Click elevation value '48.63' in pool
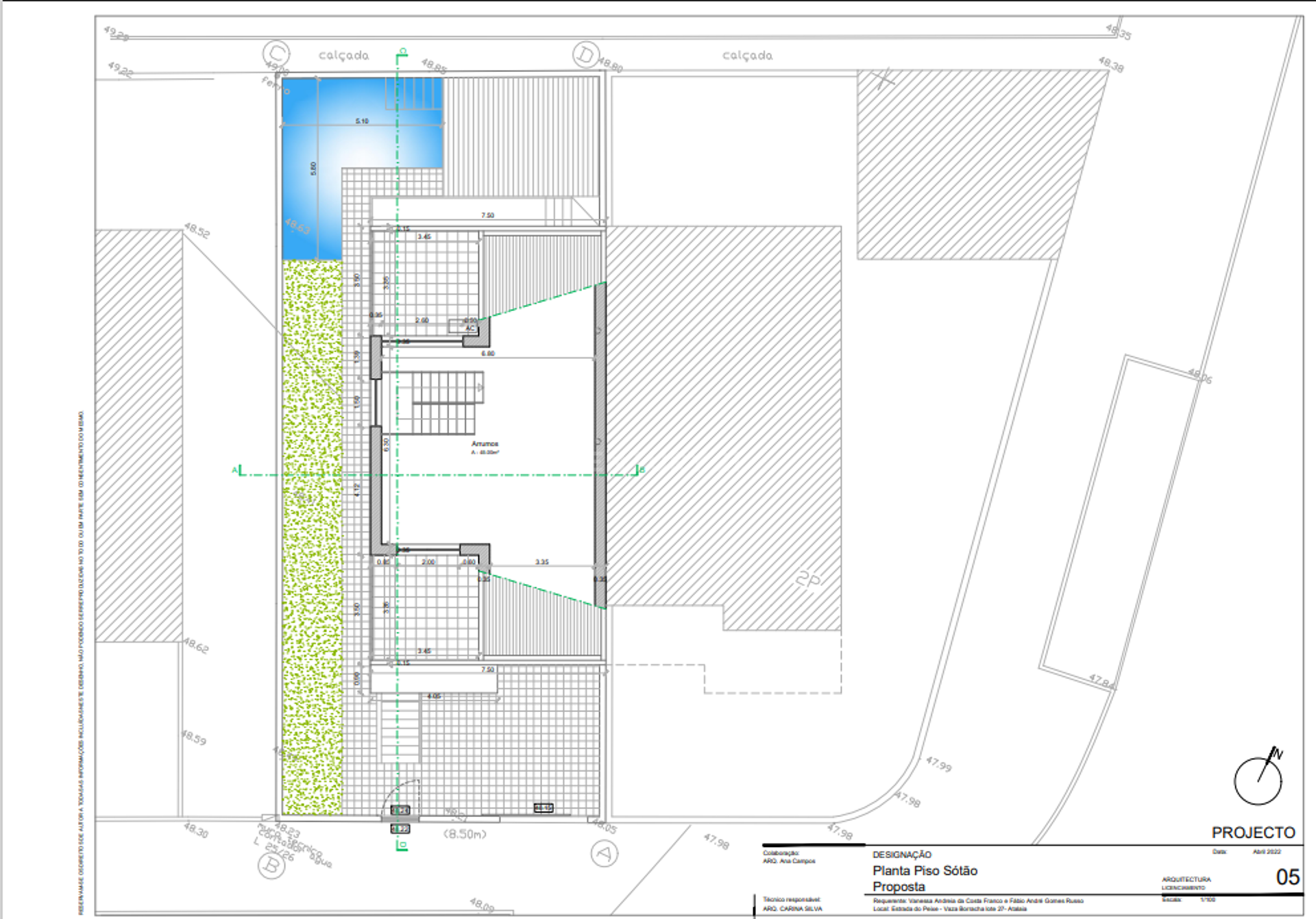The height and width of the screenshot is (919, 1316). pos(297,226)
